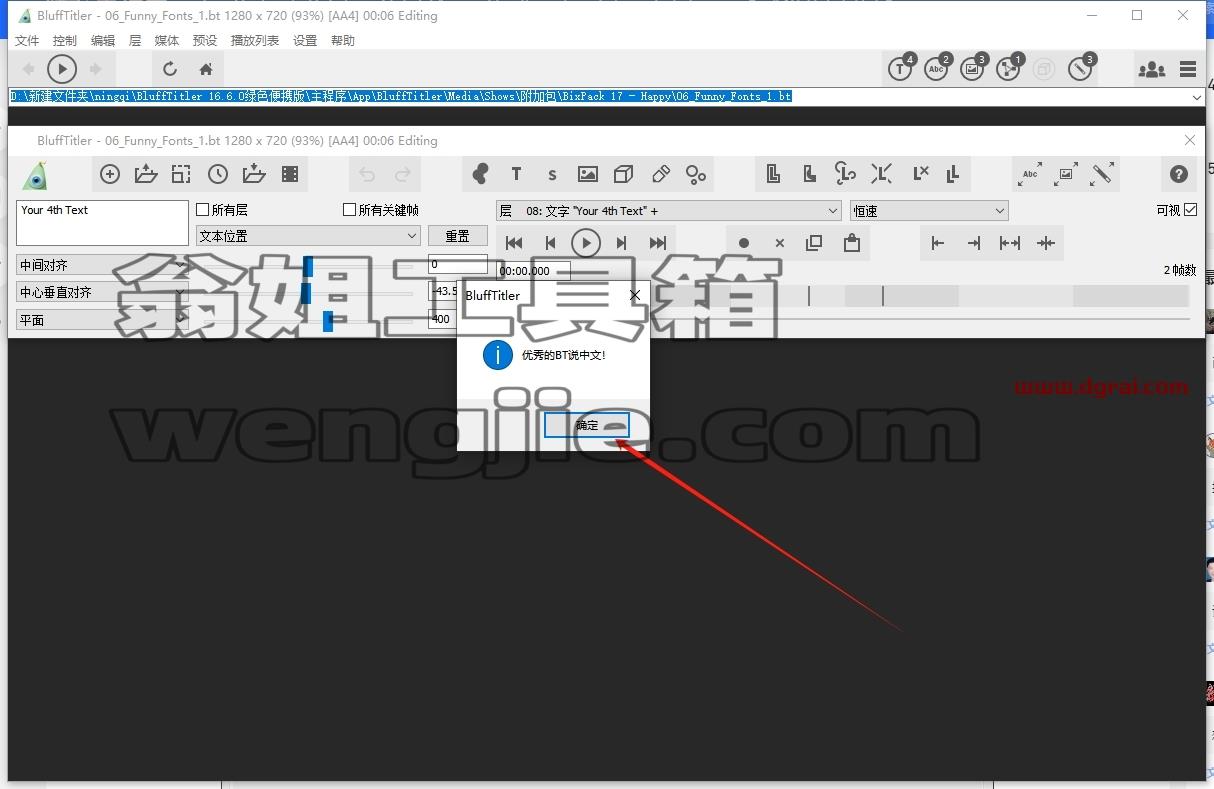
Task: Open the 播放列表 menu
Action: pos(255,41)
